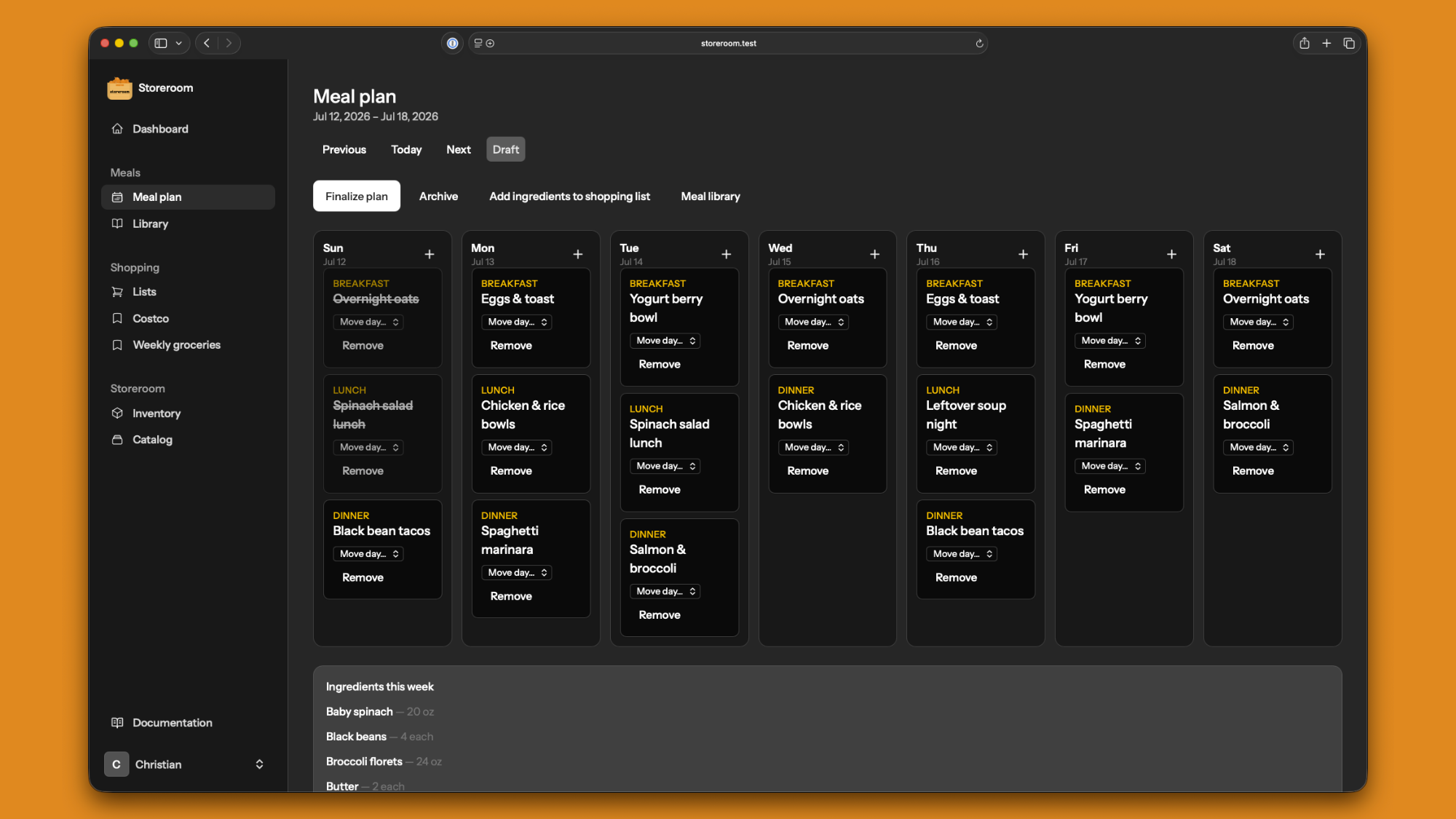Open the Costco bookmark icon
The width and height of the screenshot is (1456, 819).
(x=117, y=318)
